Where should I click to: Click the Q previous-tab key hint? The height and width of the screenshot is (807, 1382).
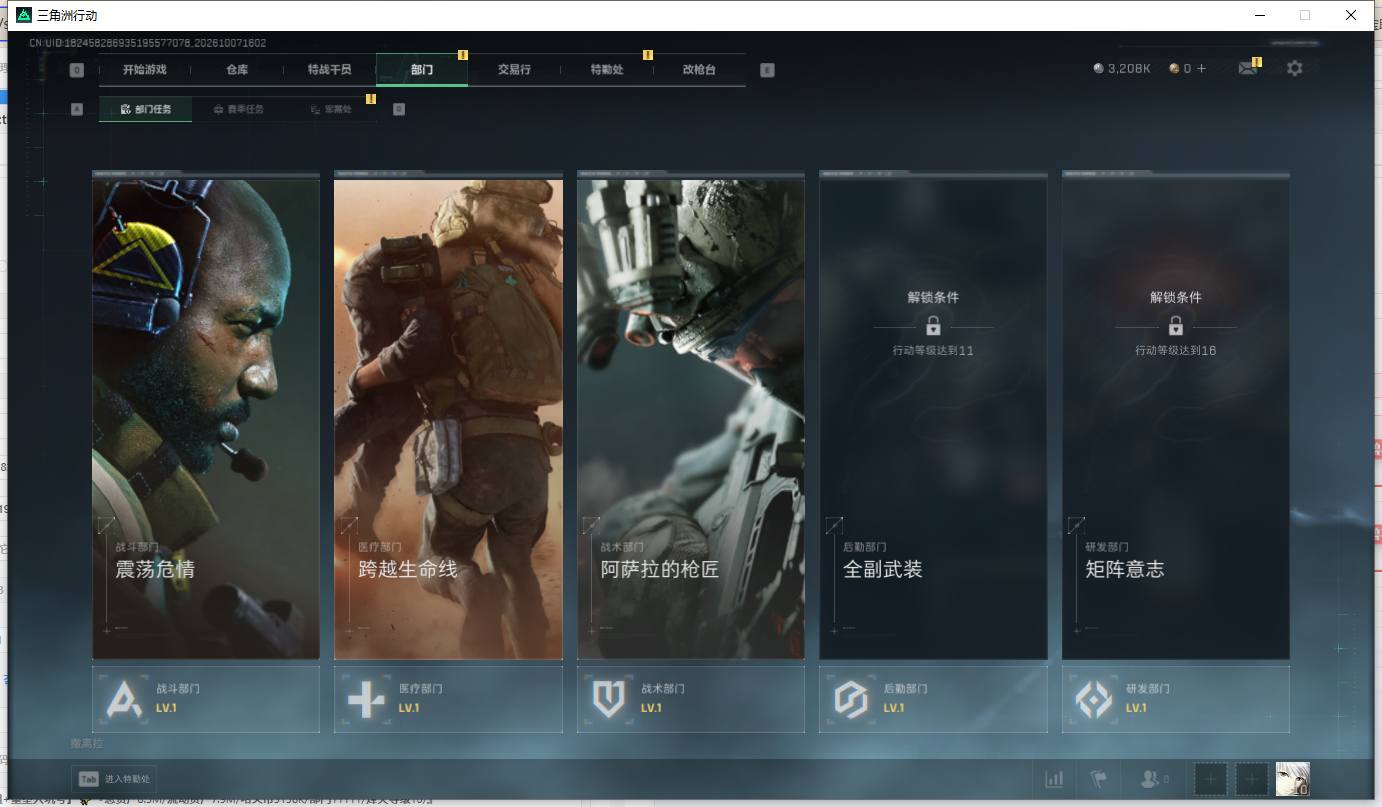pyautogui.click(x=77, y=70)
